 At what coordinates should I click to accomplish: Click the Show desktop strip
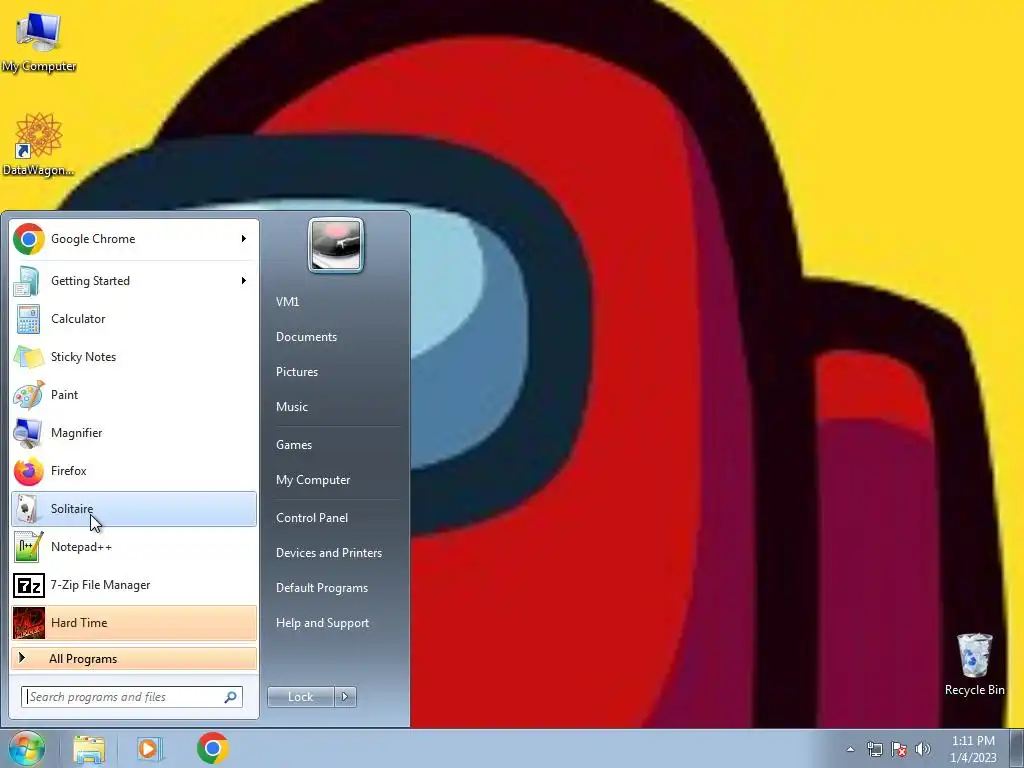[x=1017, y=749]
